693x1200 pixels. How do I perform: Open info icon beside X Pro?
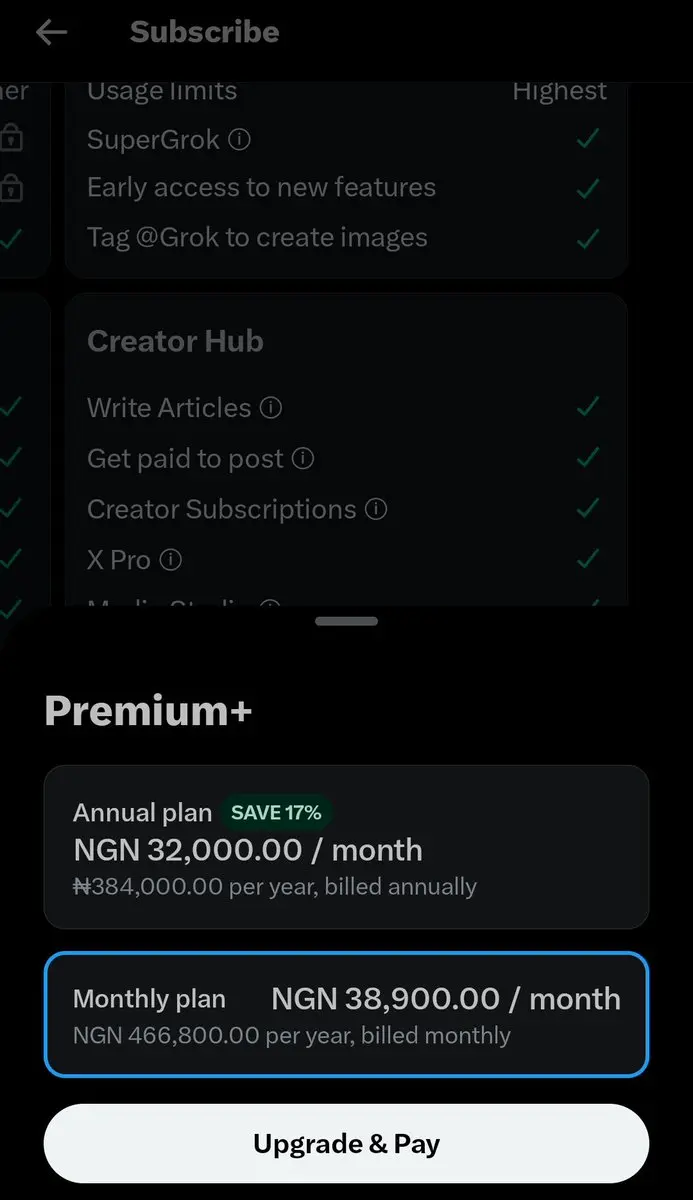pos(171,560)
